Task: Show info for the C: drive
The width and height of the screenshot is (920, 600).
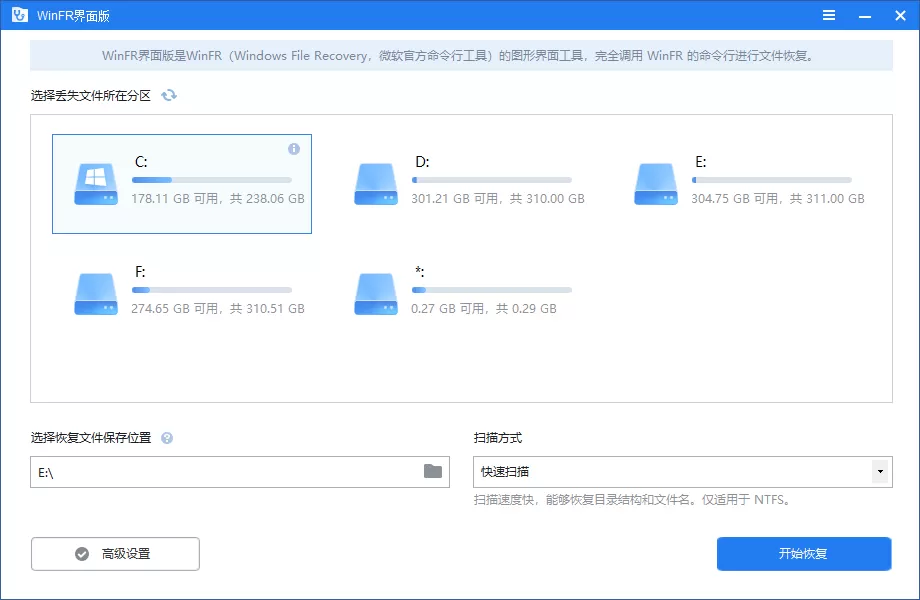Action: click(x=294, y=149)
